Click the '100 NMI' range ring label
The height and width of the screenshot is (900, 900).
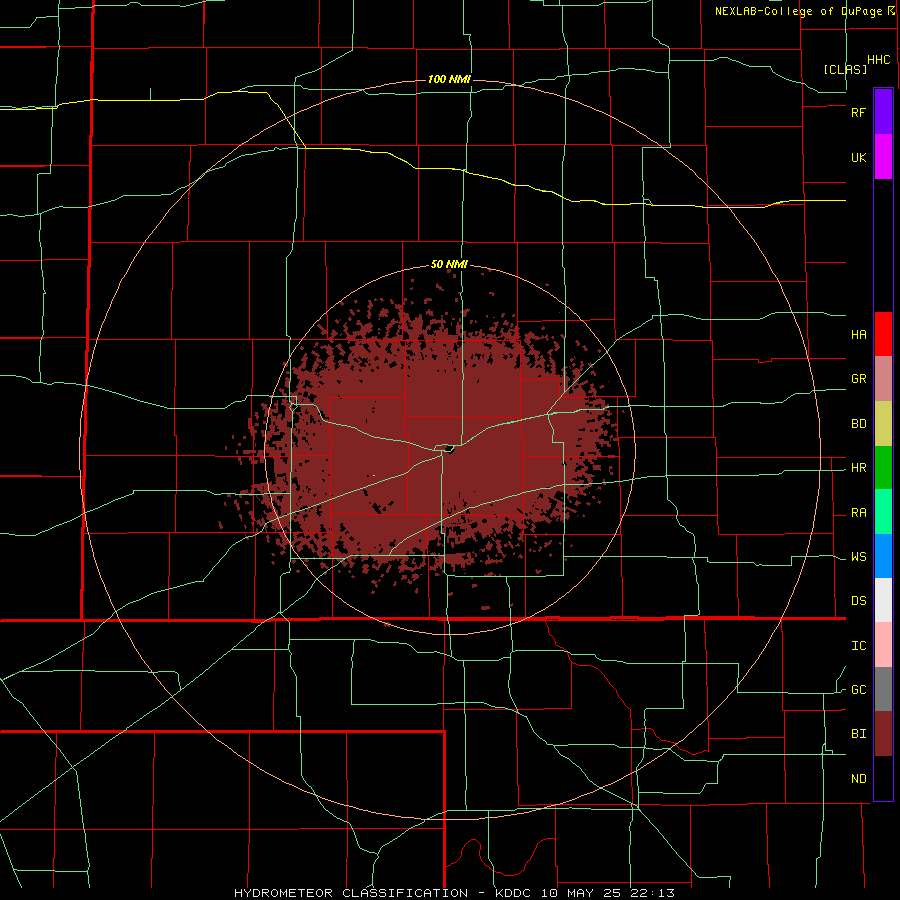(x=449, y=79)
